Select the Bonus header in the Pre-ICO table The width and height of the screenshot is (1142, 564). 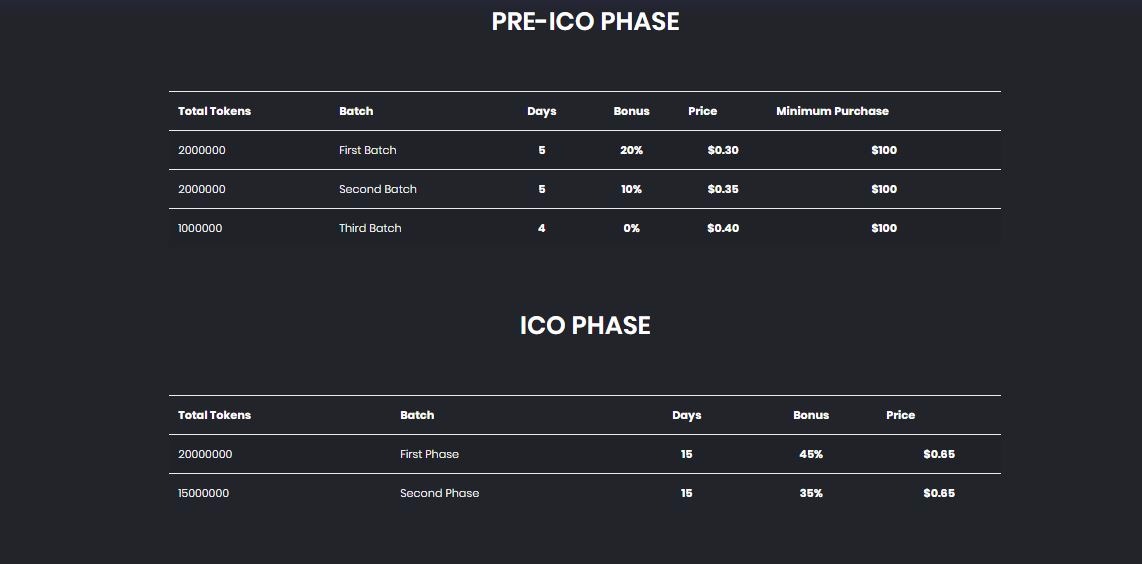(x=631, y=111)
